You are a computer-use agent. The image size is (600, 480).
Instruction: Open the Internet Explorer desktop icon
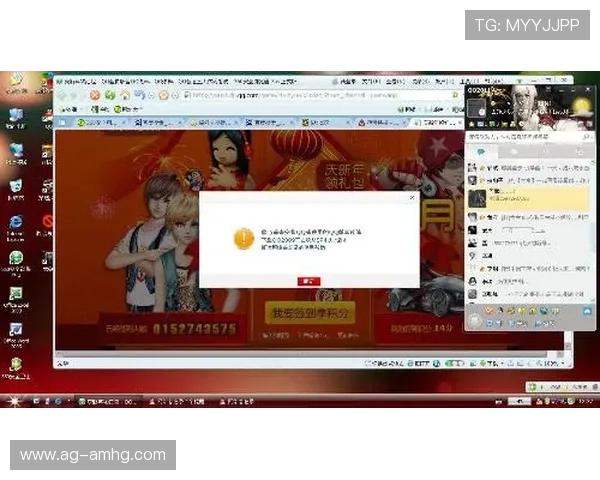coord(15,228)
